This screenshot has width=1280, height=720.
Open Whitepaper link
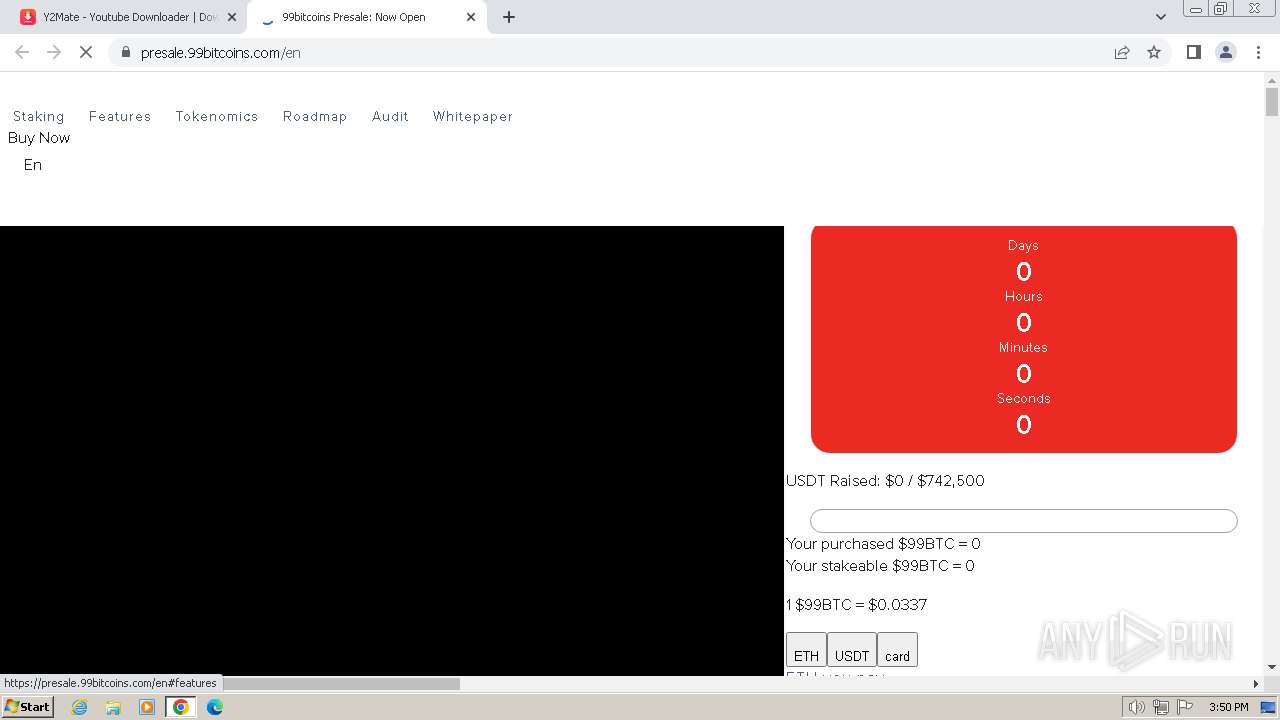coord(473,116)
